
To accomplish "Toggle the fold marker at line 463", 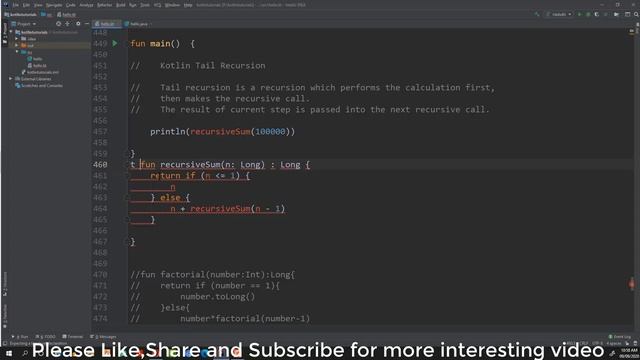I will click(x=127, y=198).
